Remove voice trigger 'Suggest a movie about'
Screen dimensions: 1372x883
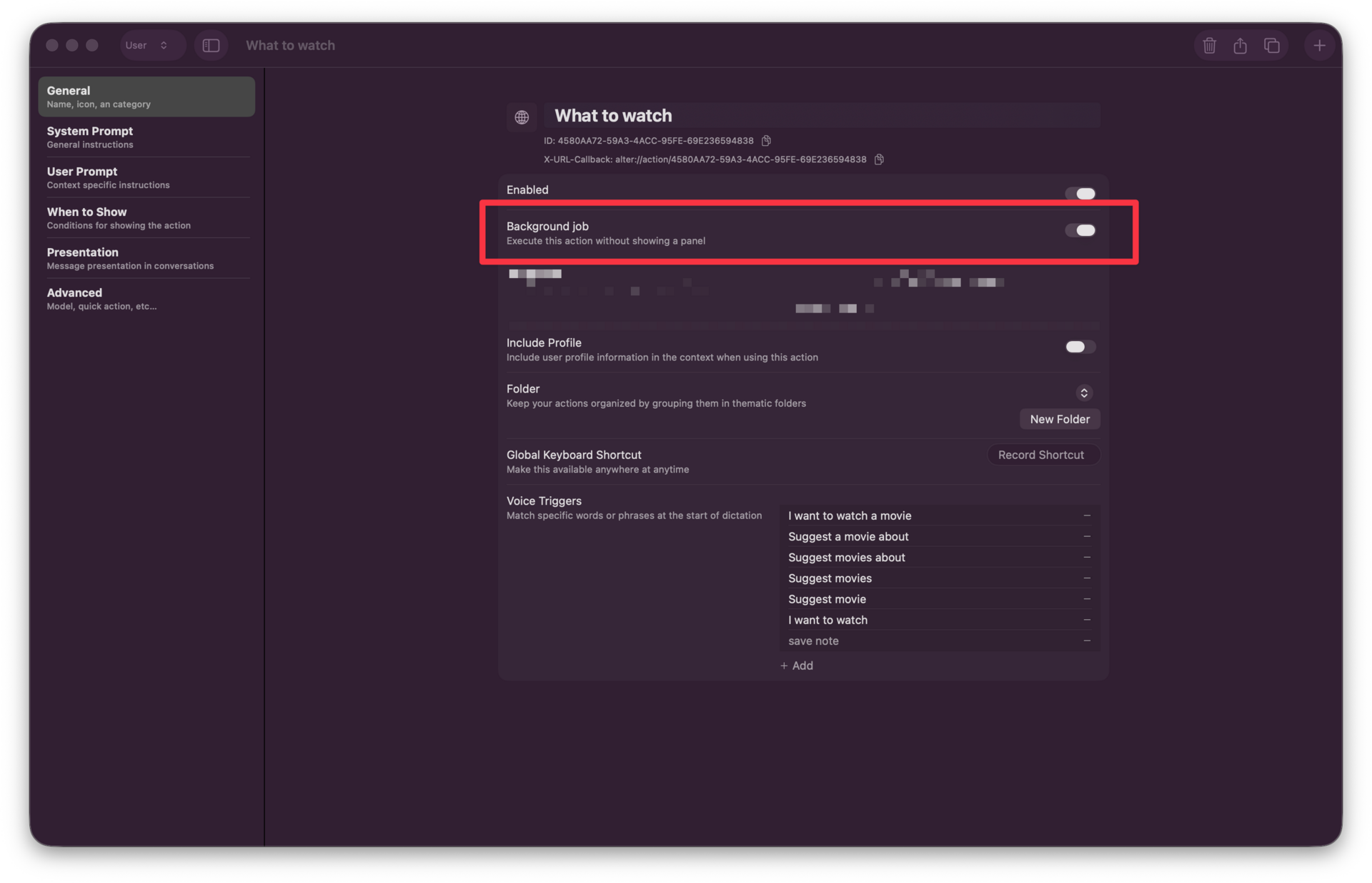click(x=1086, y=536)
